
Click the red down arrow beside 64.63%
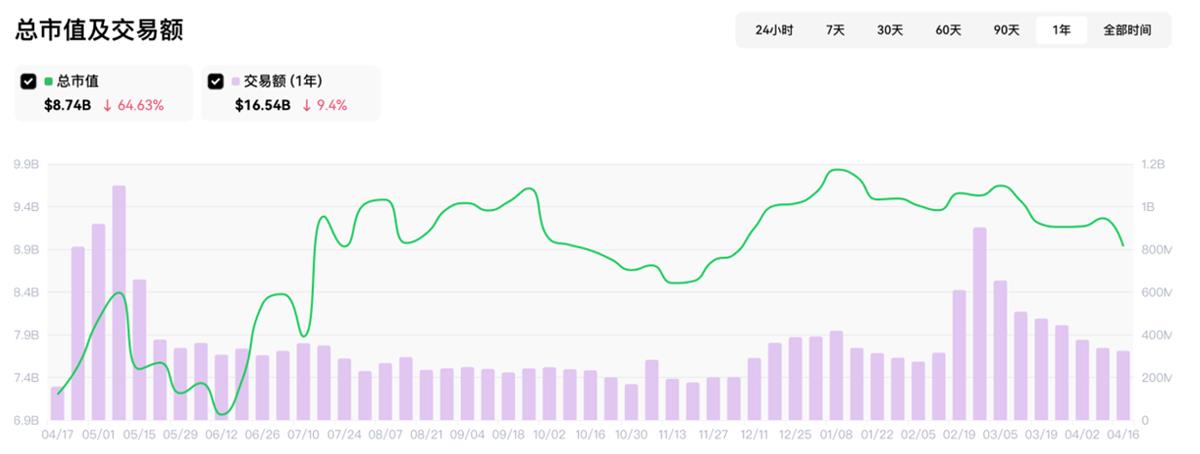(x=107, y=105)
